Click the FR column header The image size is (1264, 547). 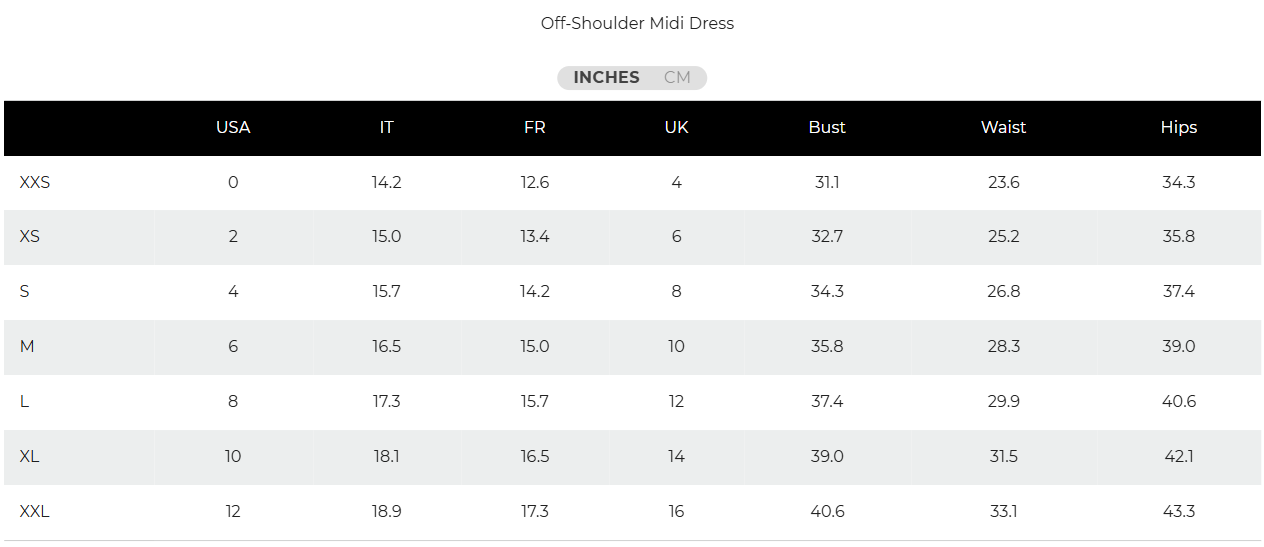(535, 128)
